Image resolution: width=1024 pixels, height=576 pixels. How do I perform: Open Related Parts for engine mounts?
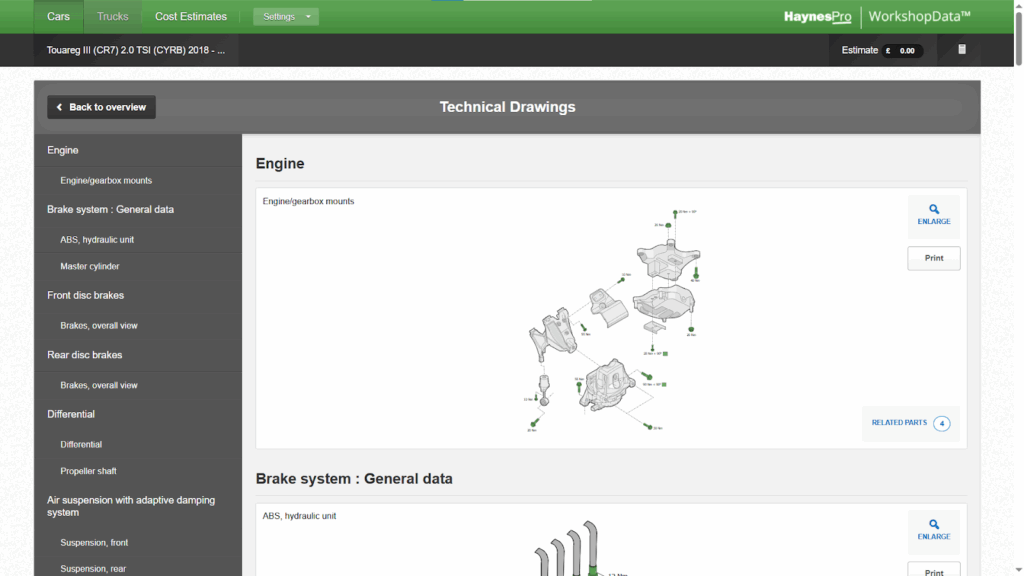(899, 423)
